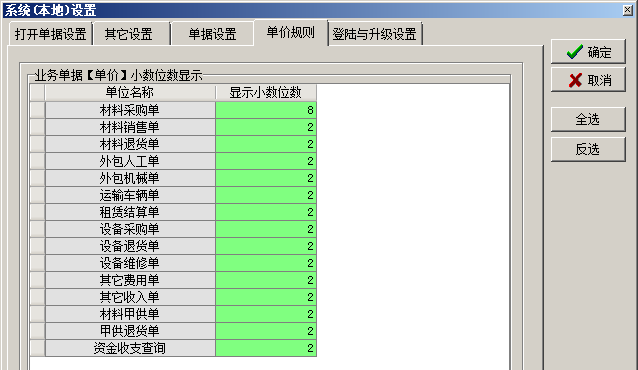Click the 全选 button

point(588,119)
